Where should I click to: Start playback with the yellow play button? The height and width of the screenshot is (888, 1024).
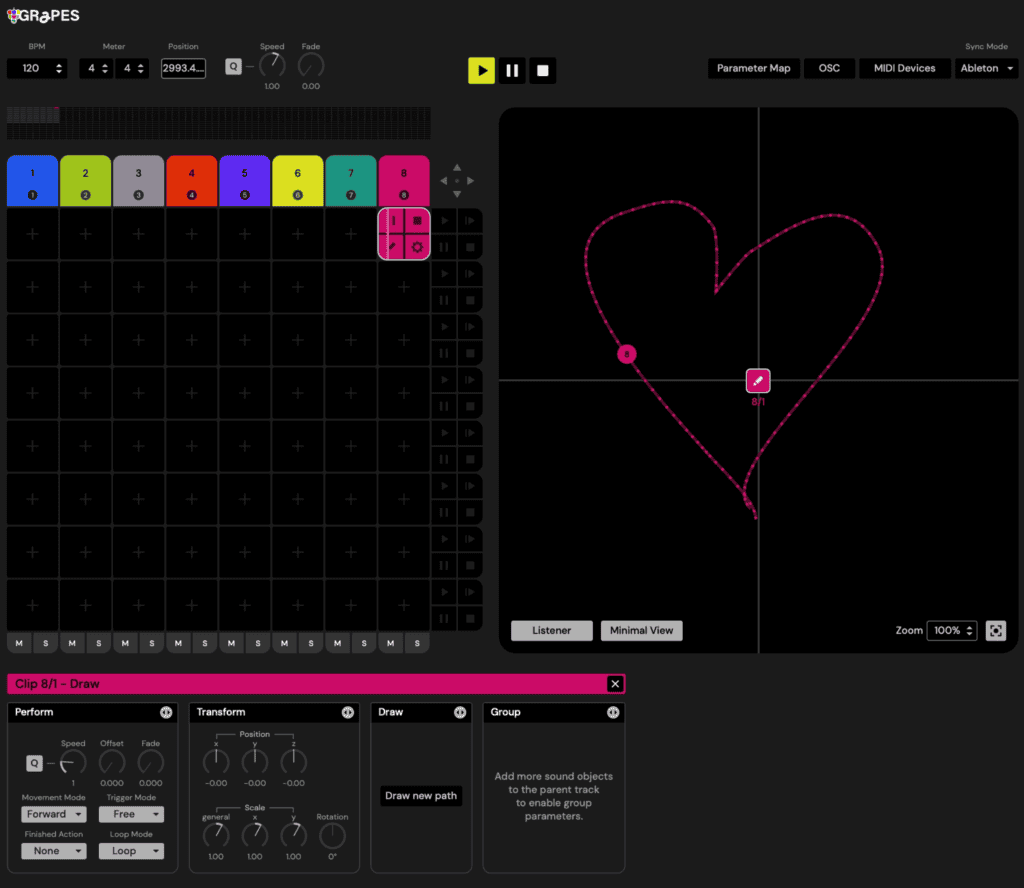point(481,71)
